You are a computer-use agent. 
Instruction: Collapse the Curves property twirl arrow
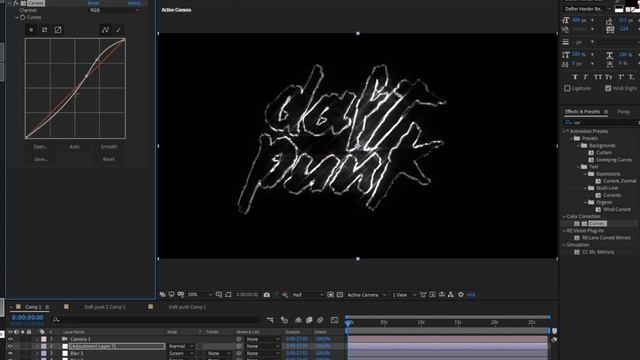17,18
